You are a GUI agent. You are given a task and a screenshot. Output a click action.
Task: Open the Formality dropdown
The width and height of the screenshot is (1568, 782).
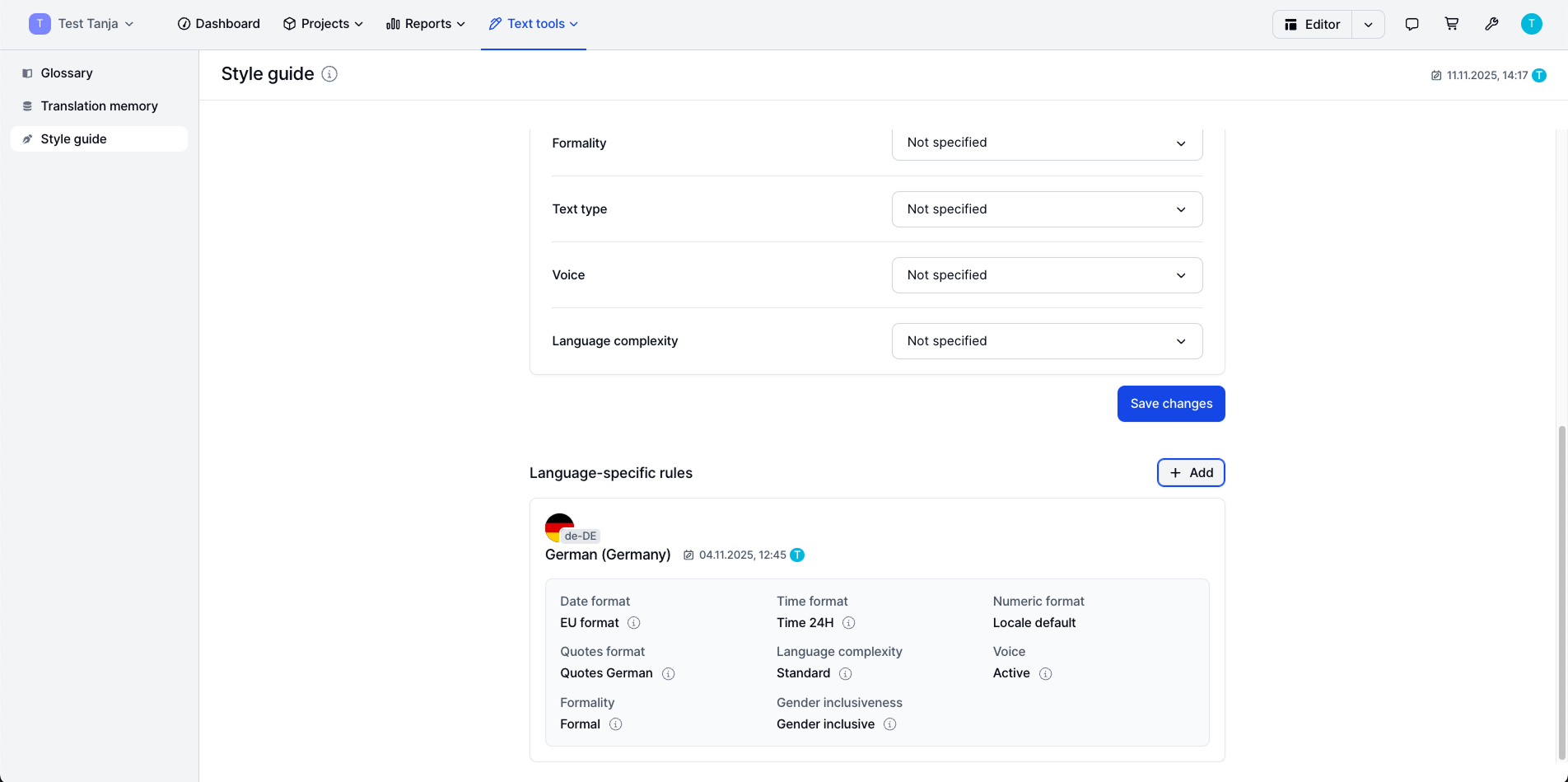coord(1047,143)
